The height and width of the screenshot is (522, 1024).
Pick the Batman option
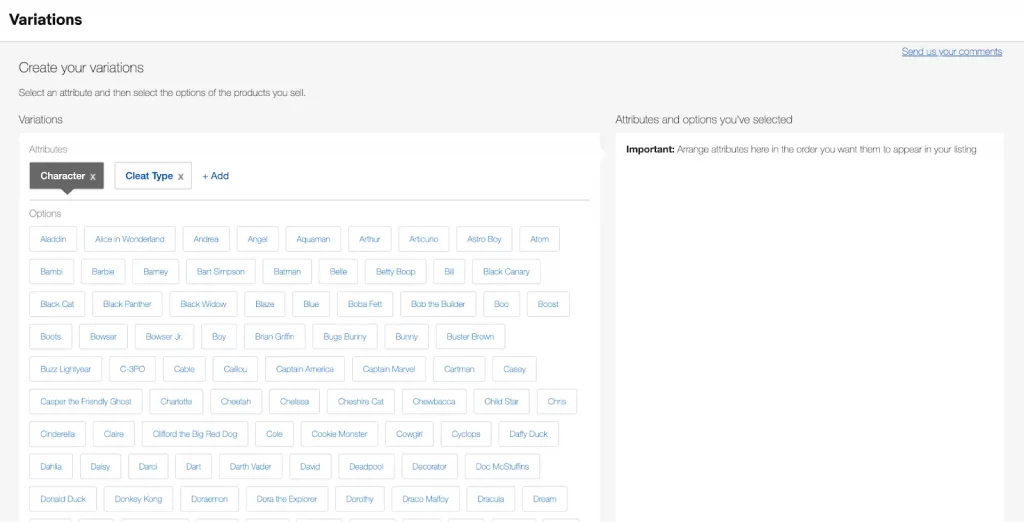pyautogui.click(x=287, y=272)
